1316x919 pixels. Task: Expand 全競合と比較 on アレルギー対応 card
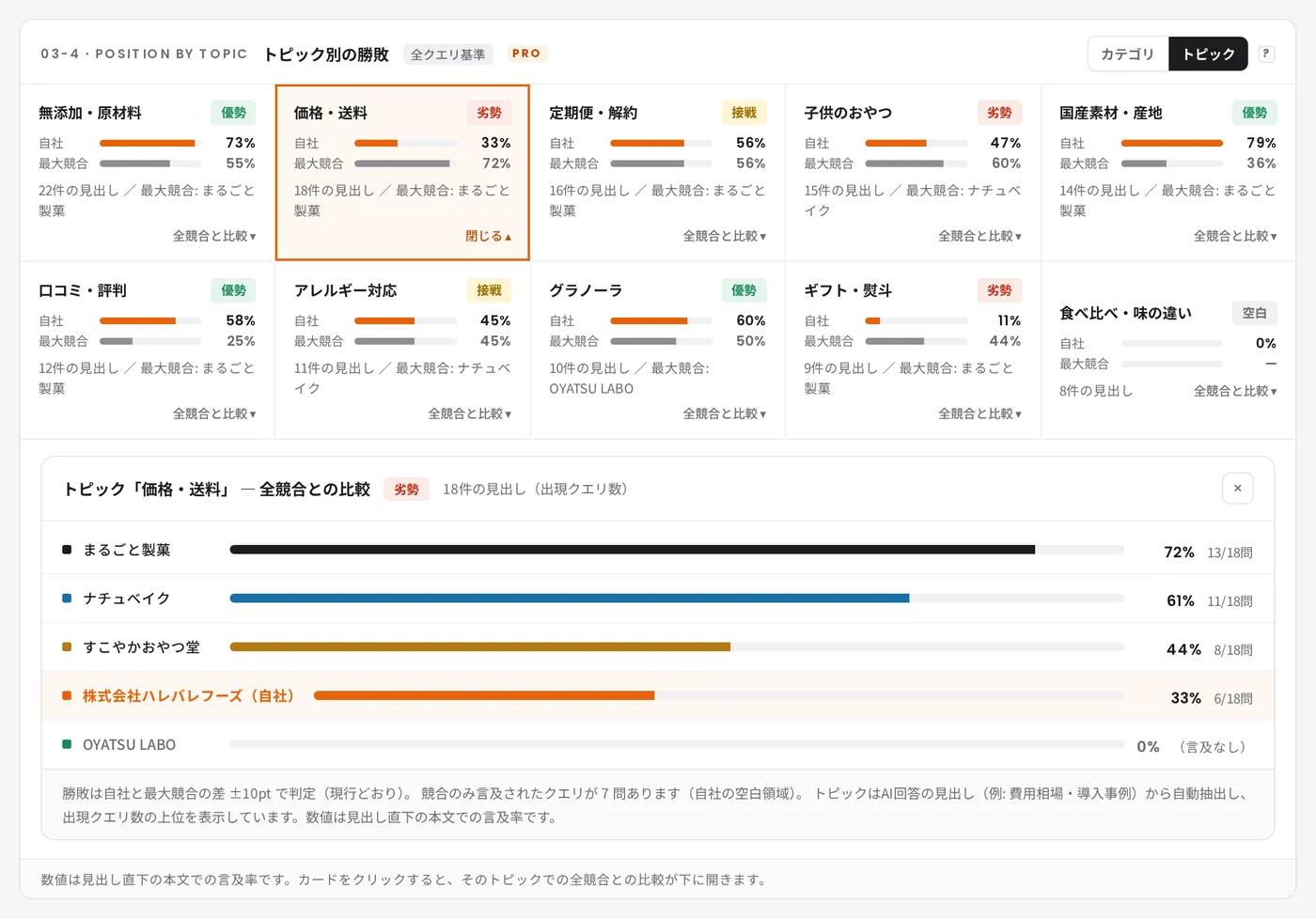pyautogui.click(x=470, y=413)
